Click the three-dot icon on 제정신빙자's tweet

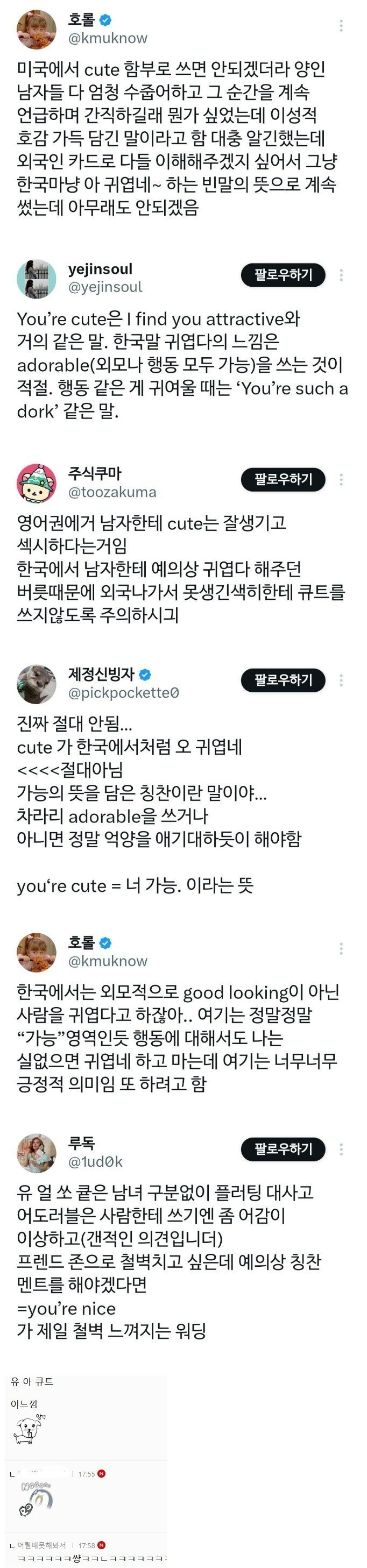pyautogui.click(x=341, y=680)
